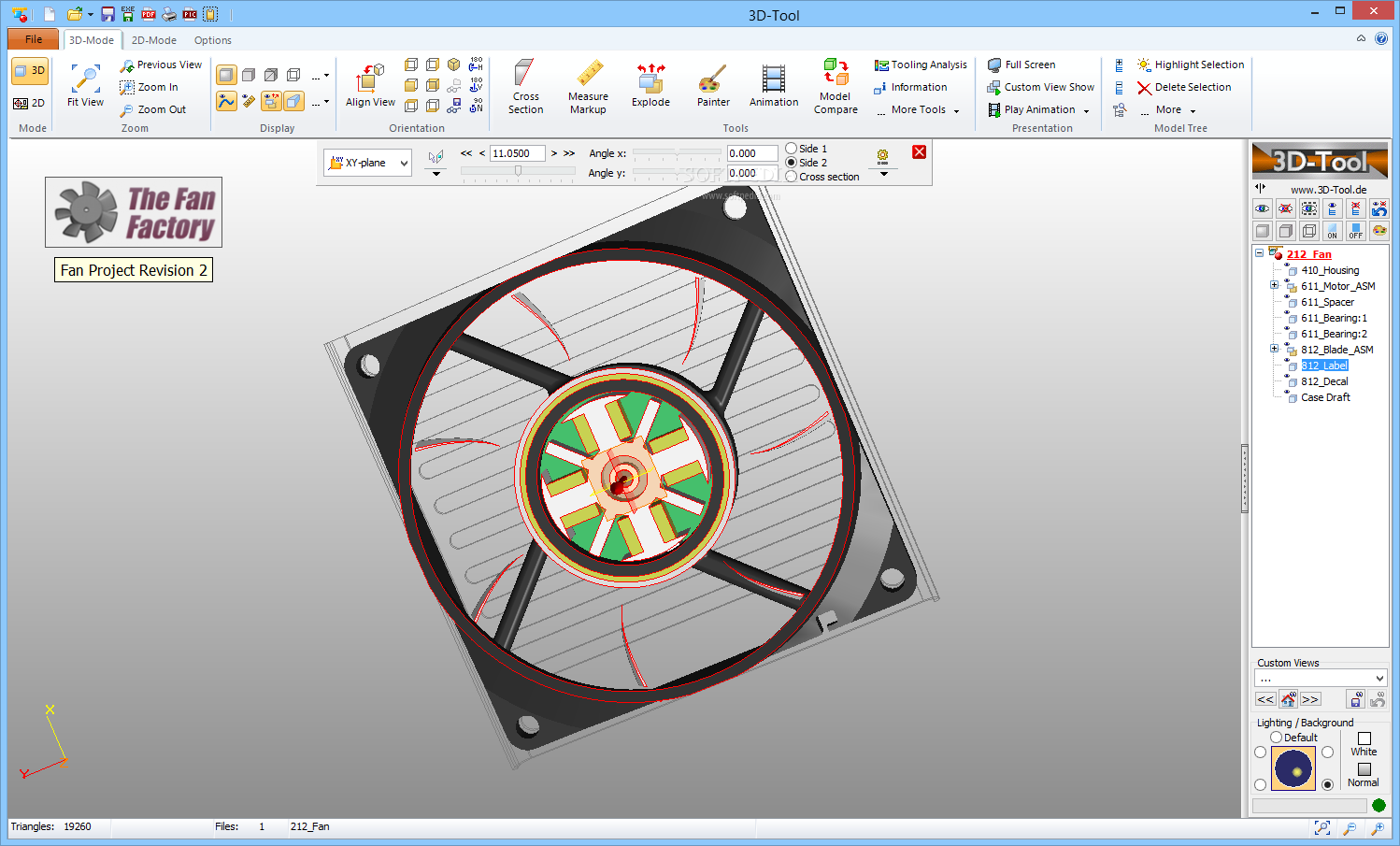This screenshot has height=846, width=1400.
Task: Click Delete Selection
Action: [x=1184, y=87]
